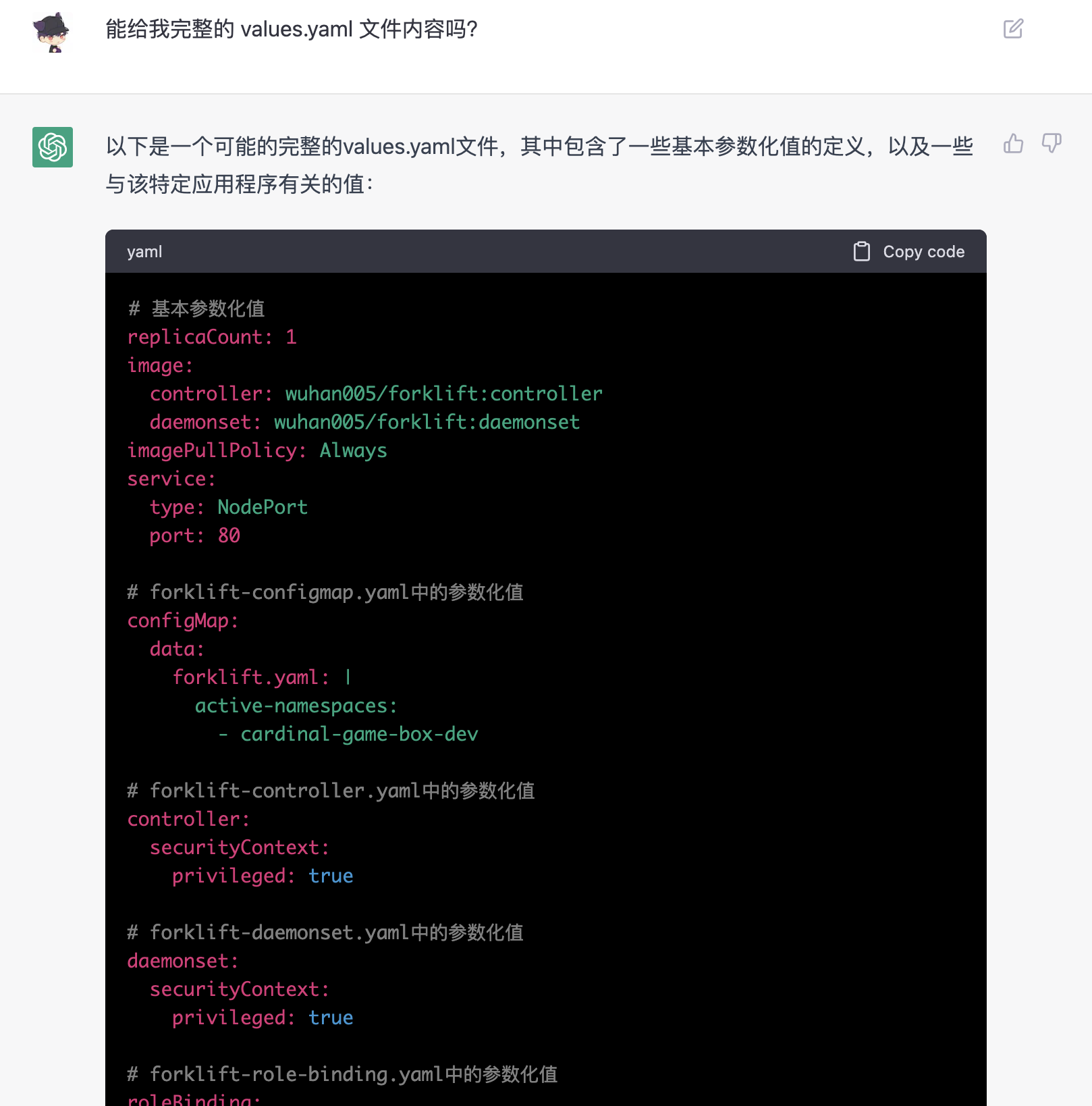1092x1106 pixels.
Task: Click the NodePort service type value
Action: pyautogui.click(x=263, y=507)
